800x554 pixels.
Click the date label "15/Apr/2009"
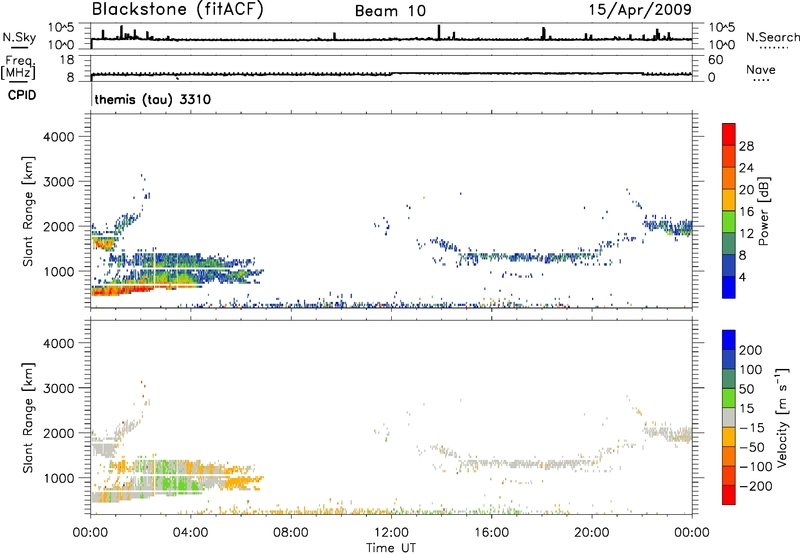point(640,10)
